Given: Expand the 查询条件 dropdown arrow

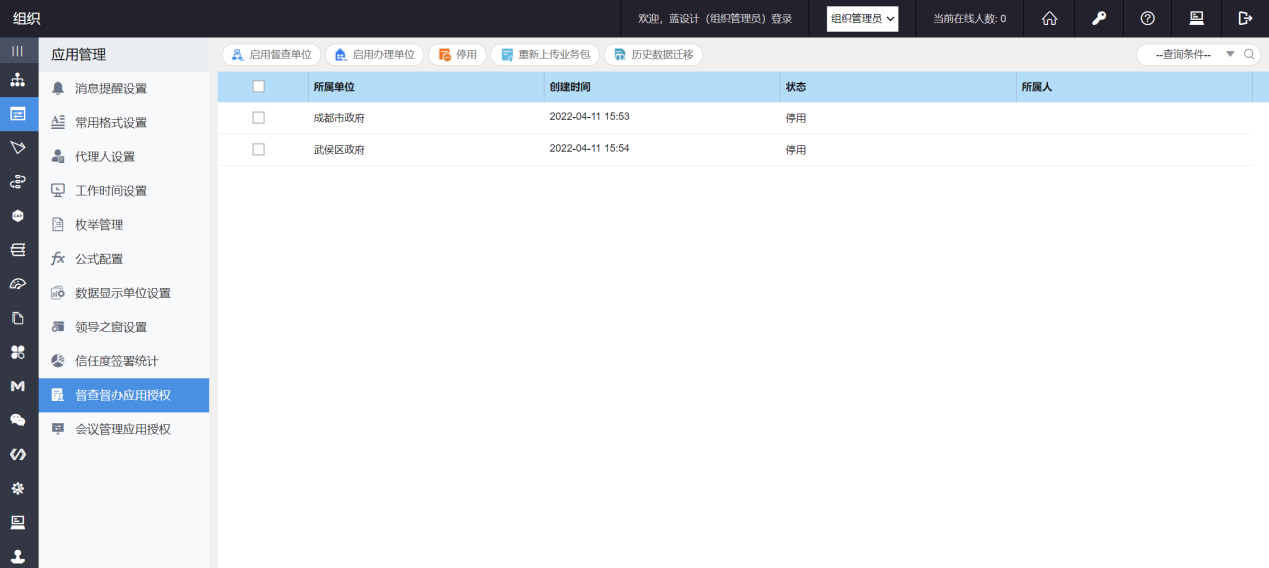Looking at the screenshot, I should [x=1230, y=55].
